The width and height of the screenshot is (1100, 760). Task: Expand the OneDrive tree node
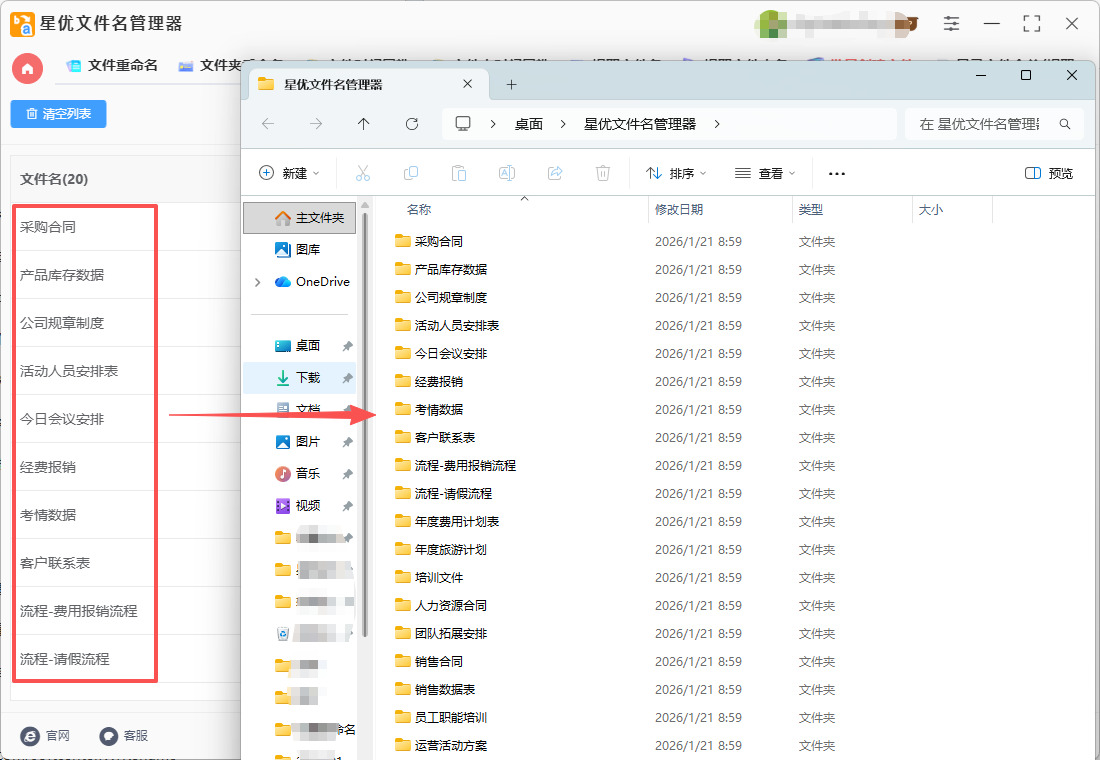click(x=257, y=282)
